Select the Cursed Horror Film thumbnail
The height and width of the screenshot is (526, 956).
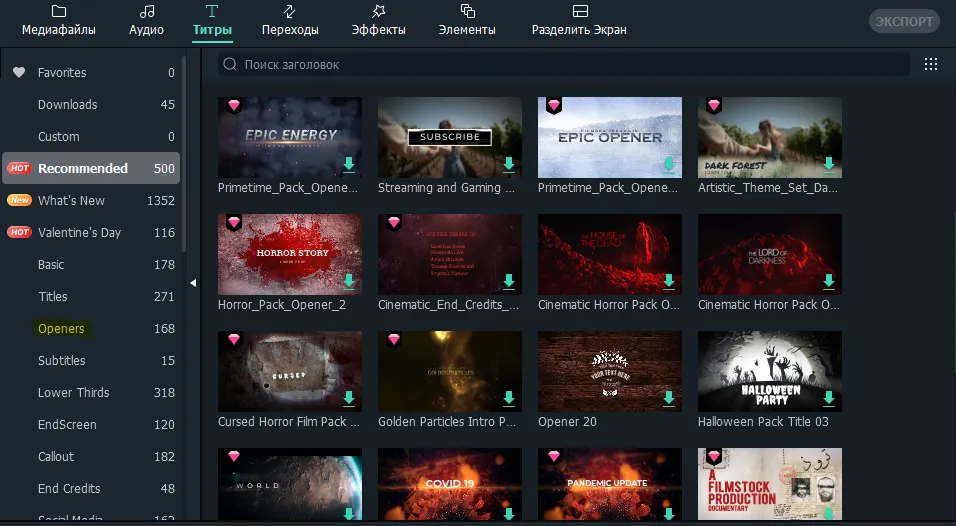pos(290,371)
